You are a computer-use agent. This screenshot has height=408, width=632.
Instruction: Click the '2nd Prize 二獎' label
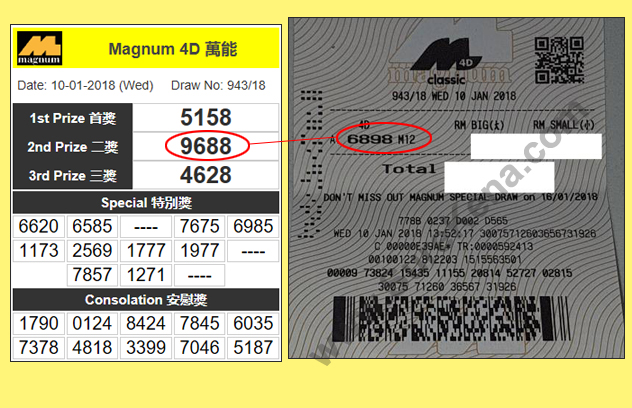coord(73,147)
